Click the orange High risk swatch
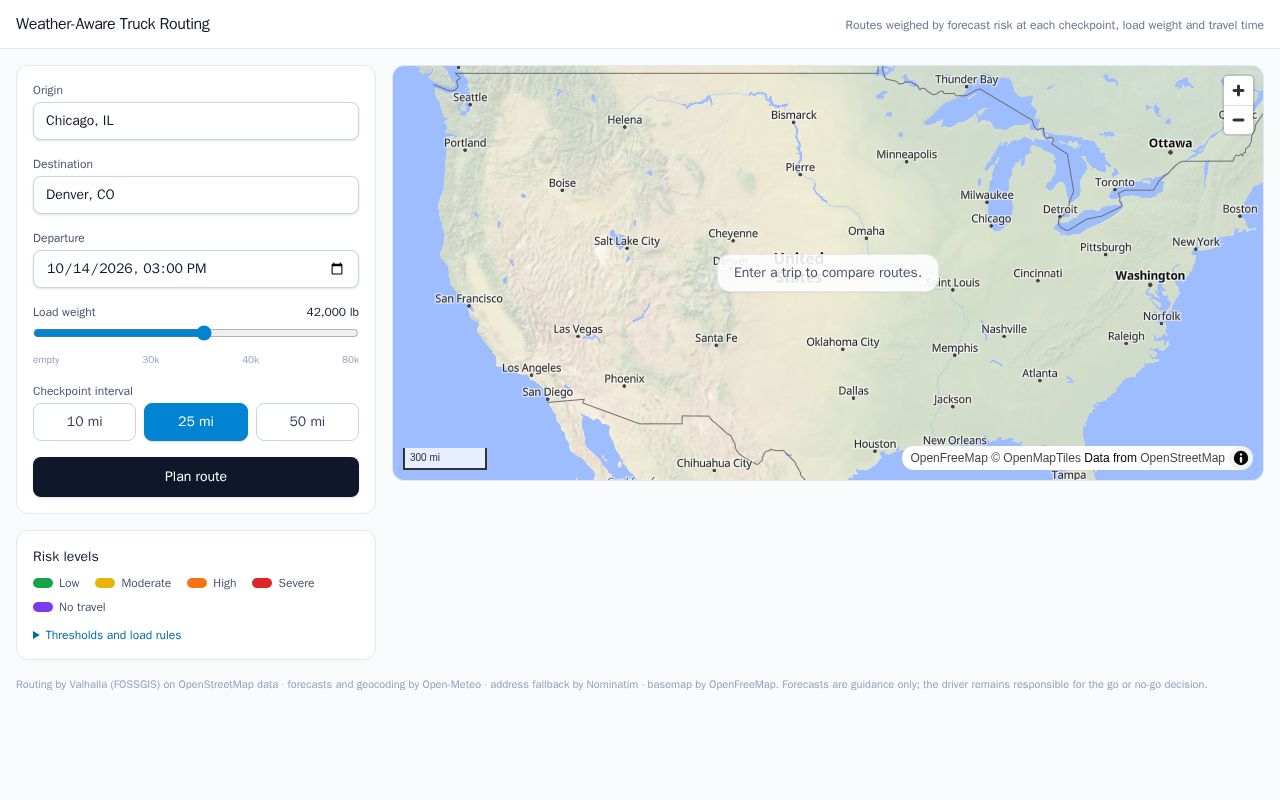The height and width of the screenshot is (800, 1280). pyautogui.click(x=197, y=583)
